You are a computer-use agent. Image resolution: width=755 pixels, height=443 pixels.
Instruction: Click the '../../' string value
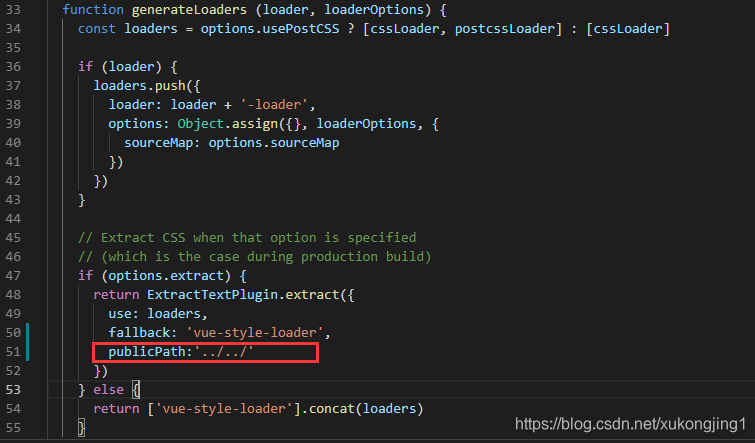(x=224, y=352)
